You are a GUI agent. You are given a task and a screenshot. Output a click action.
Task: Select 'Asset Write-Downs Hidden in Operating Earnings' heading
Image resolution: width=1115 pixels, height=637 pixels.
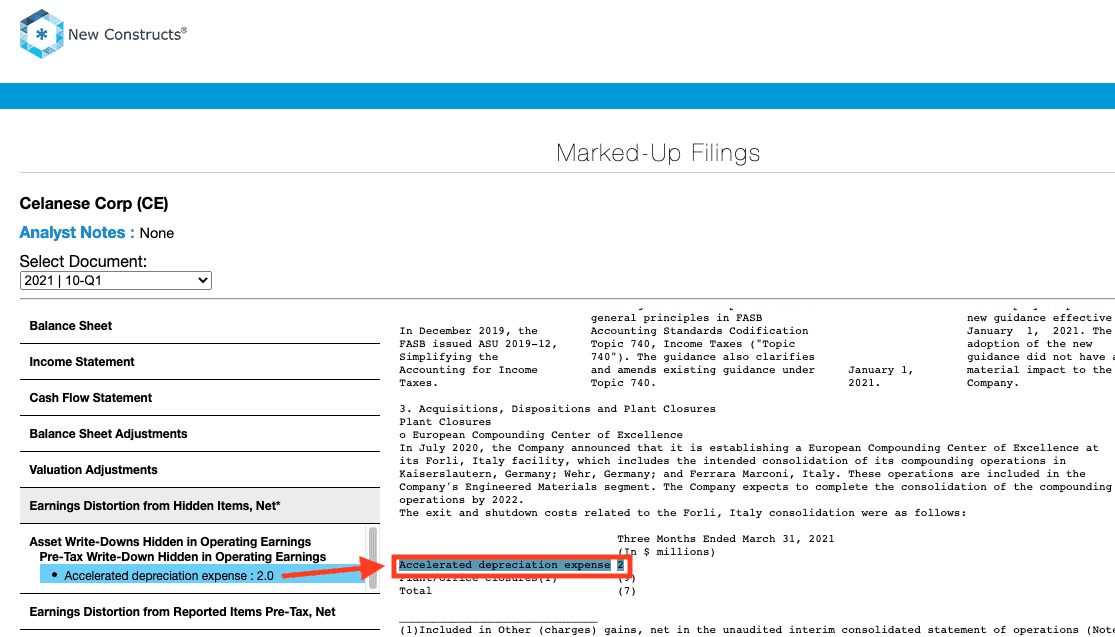(x=170, y=542)
